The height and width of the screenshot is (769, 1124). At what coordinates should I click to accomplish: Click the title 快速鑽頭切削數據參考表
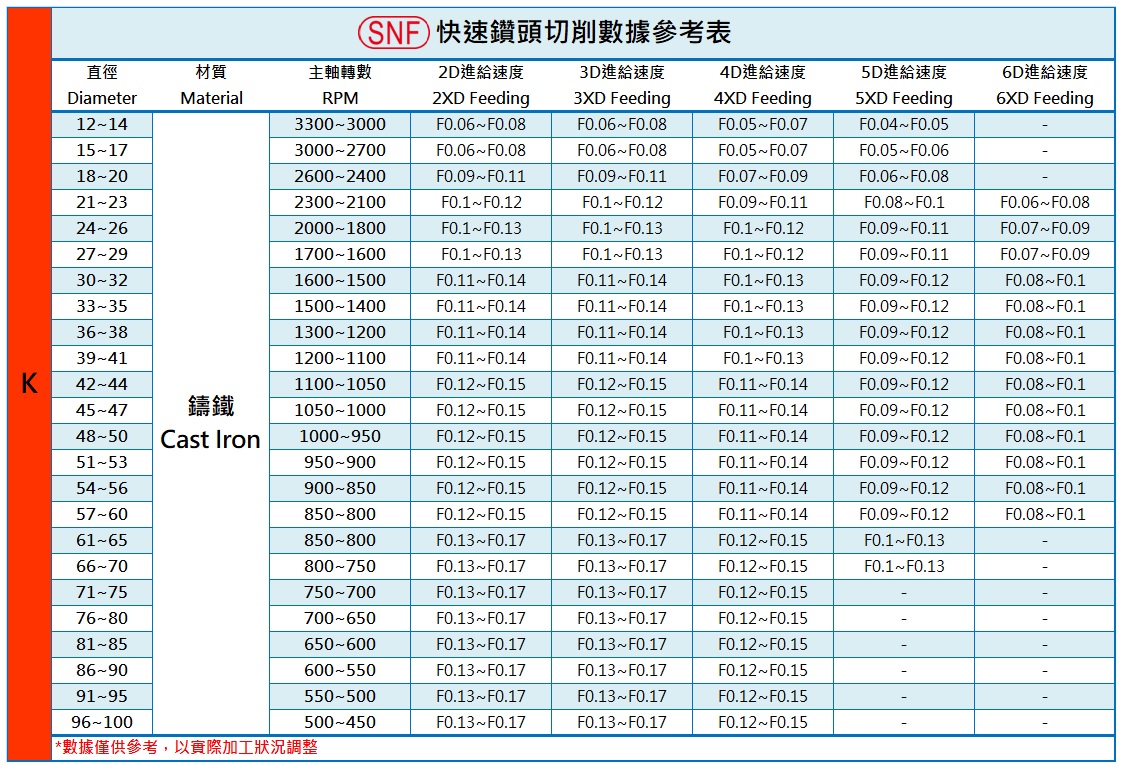tap(584, 32)
